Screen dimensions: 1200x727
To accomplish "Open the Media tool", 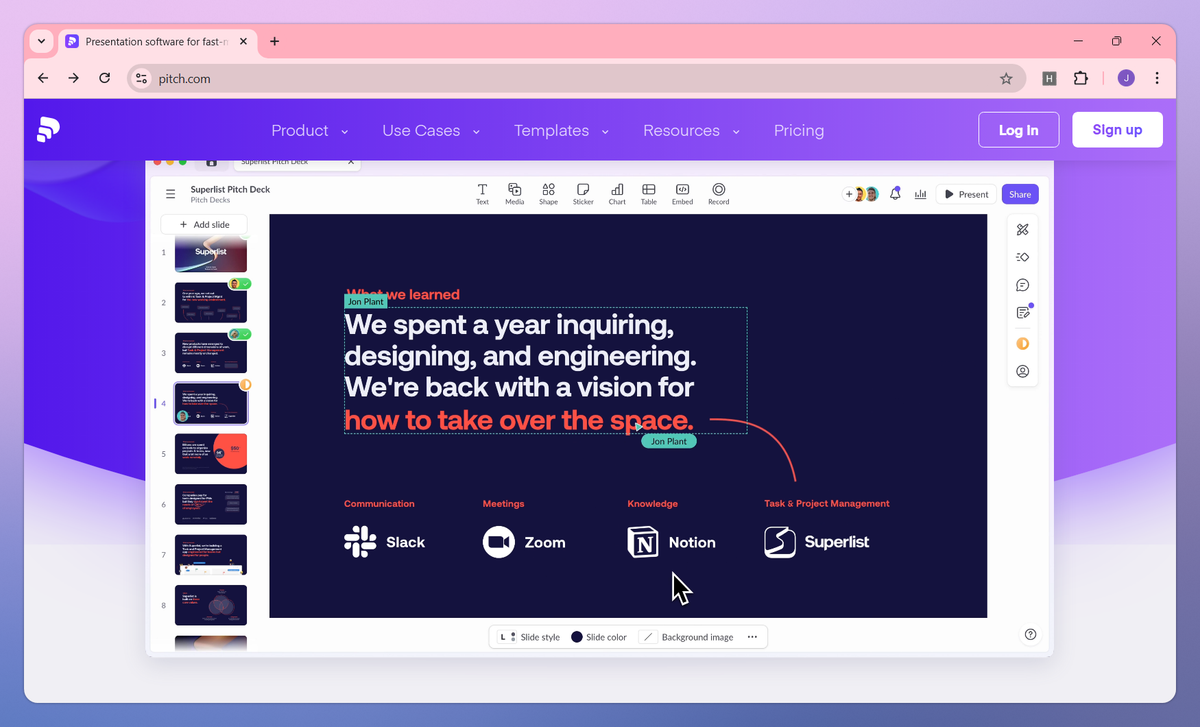I will (514, 194).
